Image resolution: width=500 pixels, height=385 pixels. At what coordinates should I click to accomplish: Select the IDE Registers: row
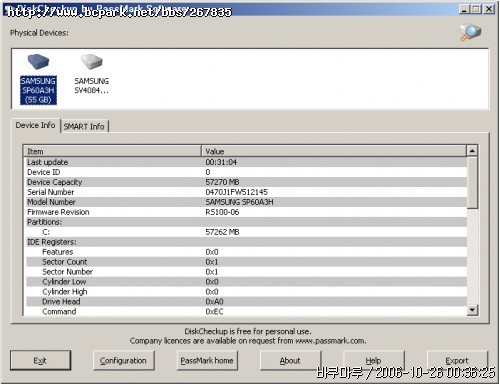pyautogui.click(x=245, y=242)
